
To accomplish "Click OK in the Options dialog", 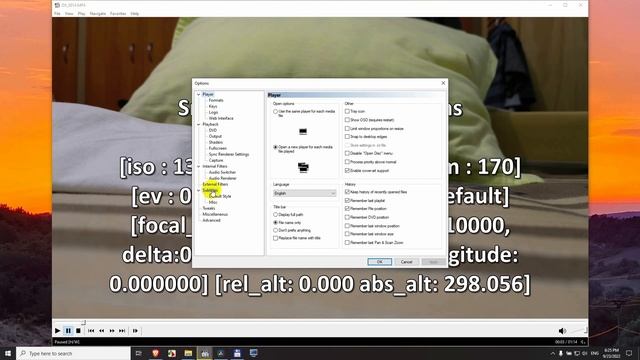I will [380, 262].
